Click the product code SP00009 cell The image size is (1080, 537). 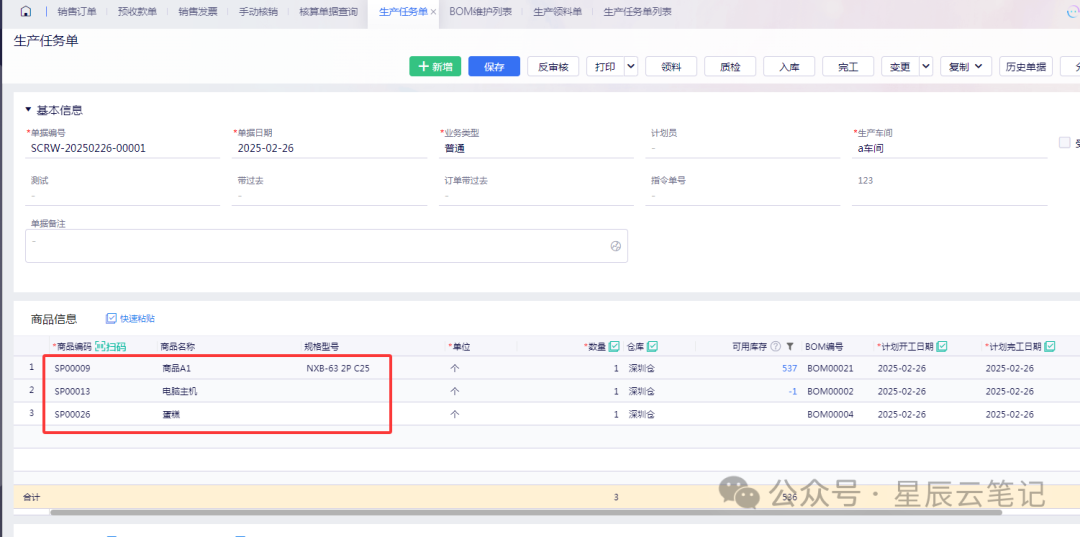coord(72,368)
